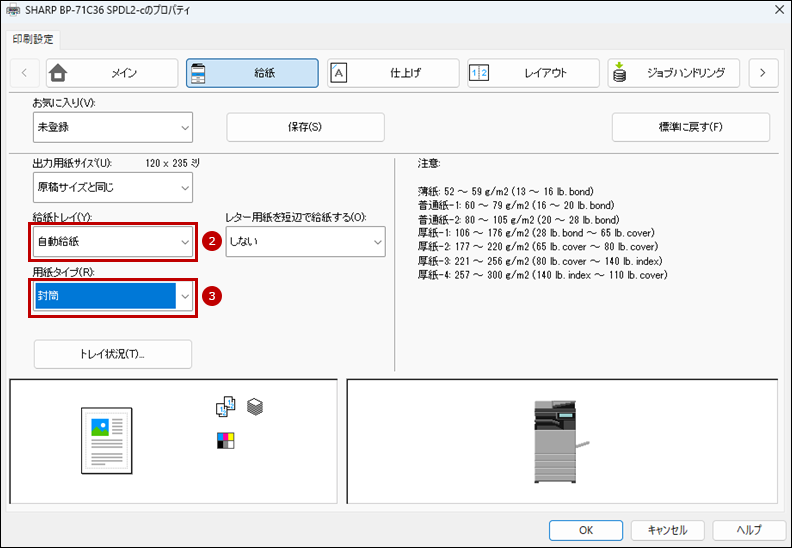Screen dimensions: 792x548
Task: Open the 出力用紙サイズ dropdown
Action: coord(113,187)
